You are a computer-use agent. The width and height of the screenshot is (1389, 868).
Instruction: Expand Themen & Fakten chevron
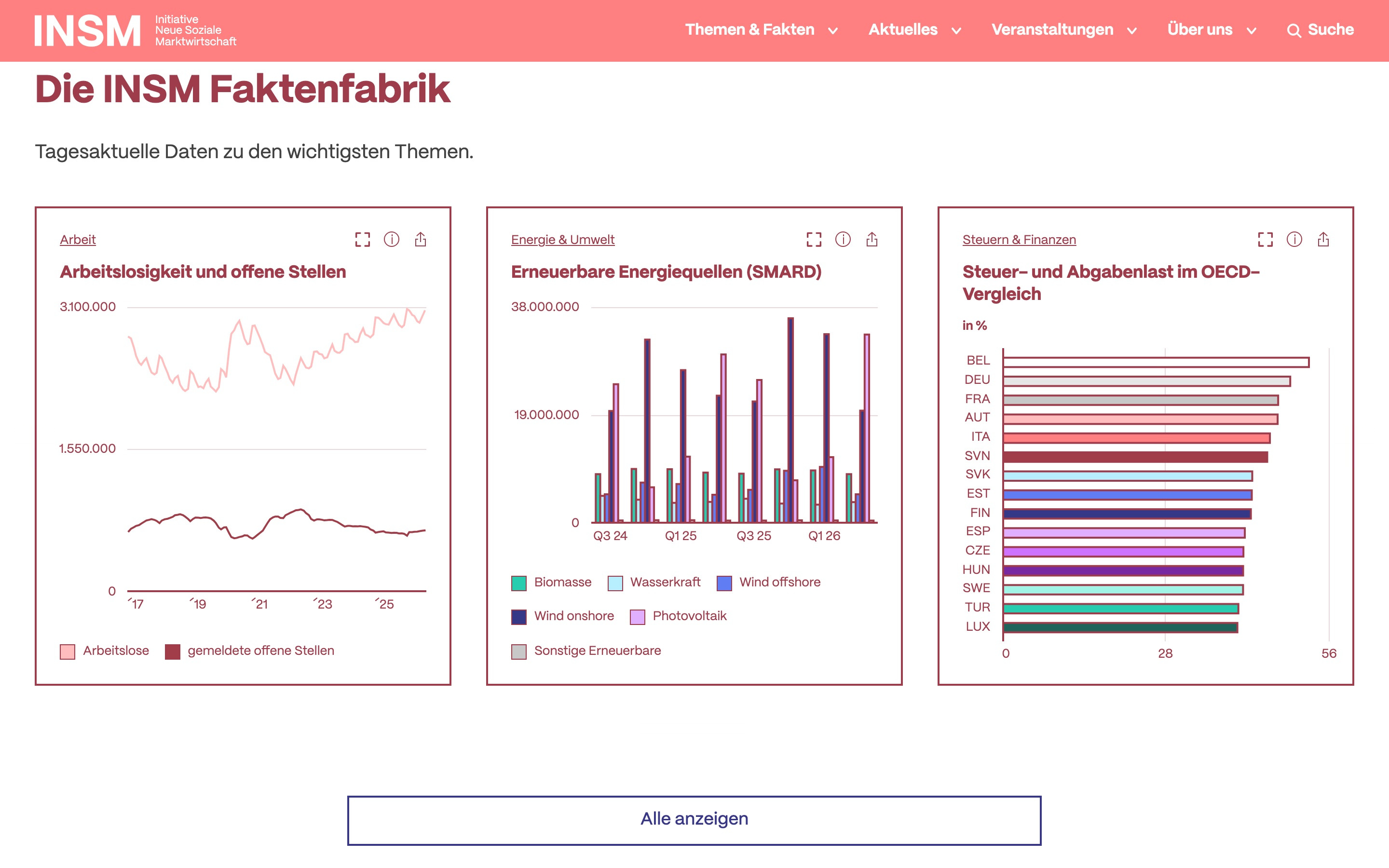pyautogui.click(x=833, y=31)
